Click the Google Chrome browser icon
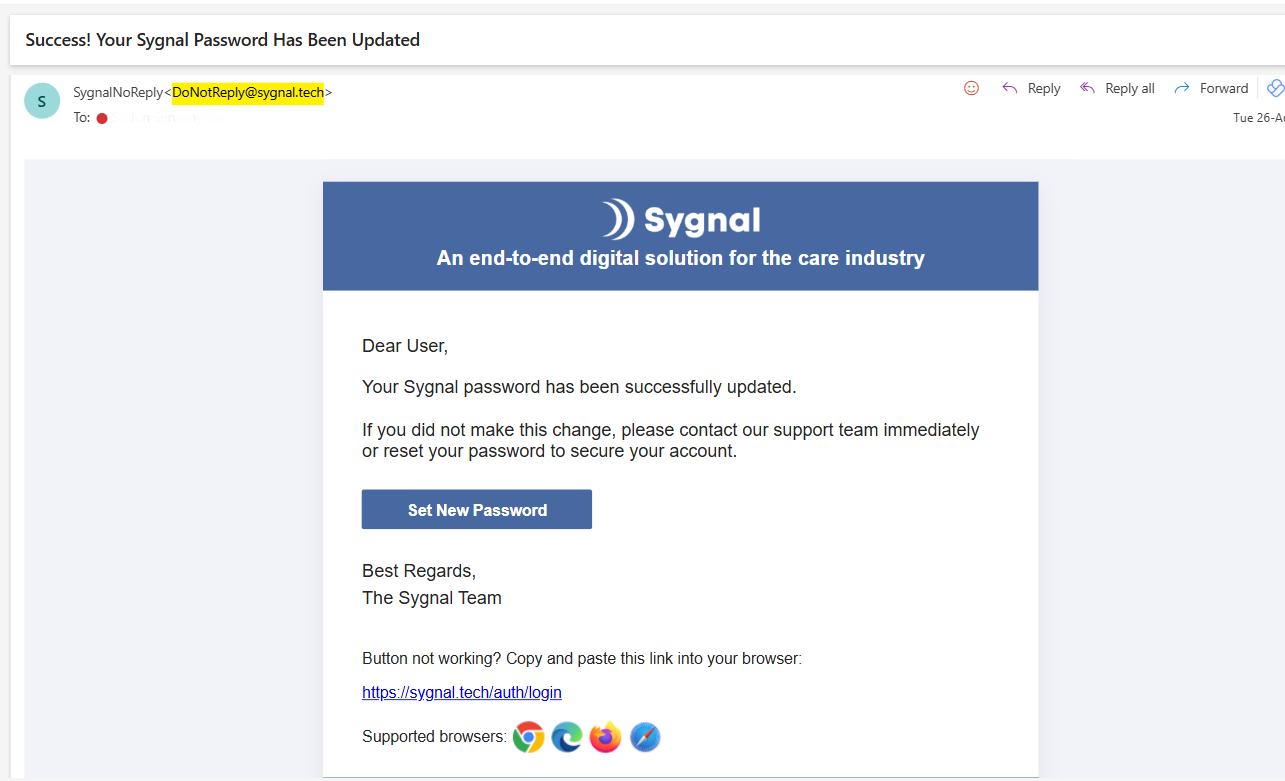This screenshot has height=781, width=1285. (x=528, y=738)
